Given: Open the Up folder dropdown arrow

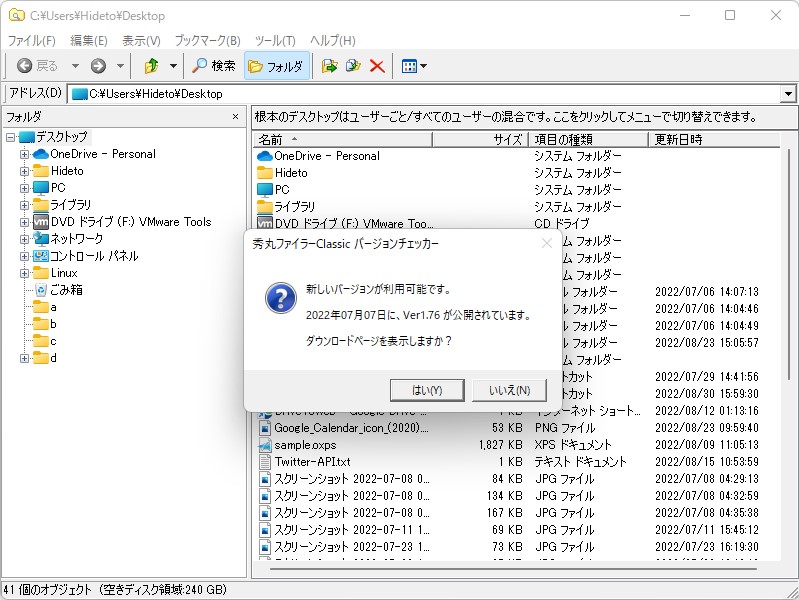Looking at the screenshot, I should tap(173, 66).
